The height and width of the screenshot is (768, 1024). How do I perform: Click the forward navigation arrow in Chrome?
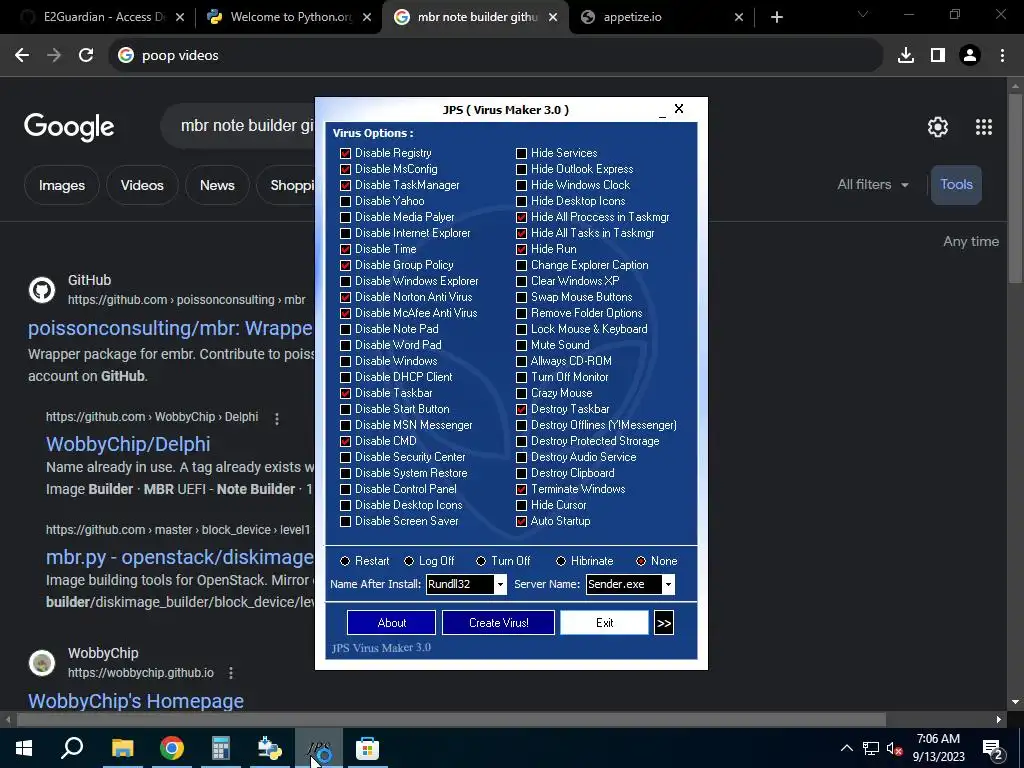pos(54,56)
